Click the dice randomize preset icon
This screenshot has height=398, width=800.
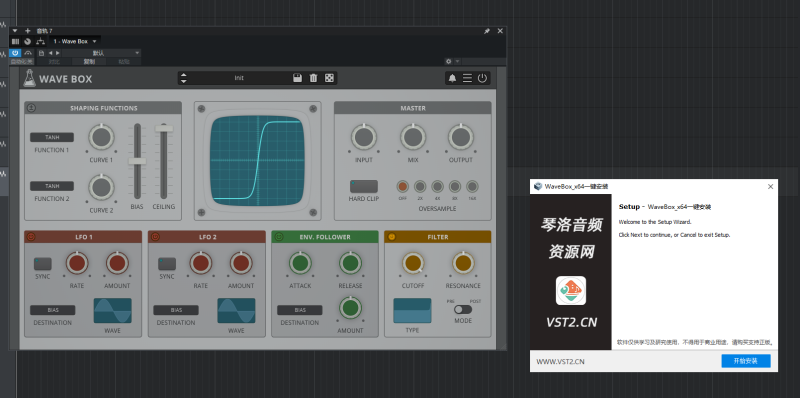329,78
